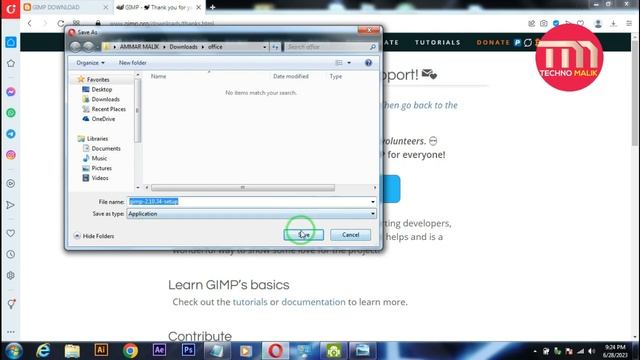Viewport: 640px width, 360px height.
Task: Show hidden system tray icons
Action: point(535,351)
